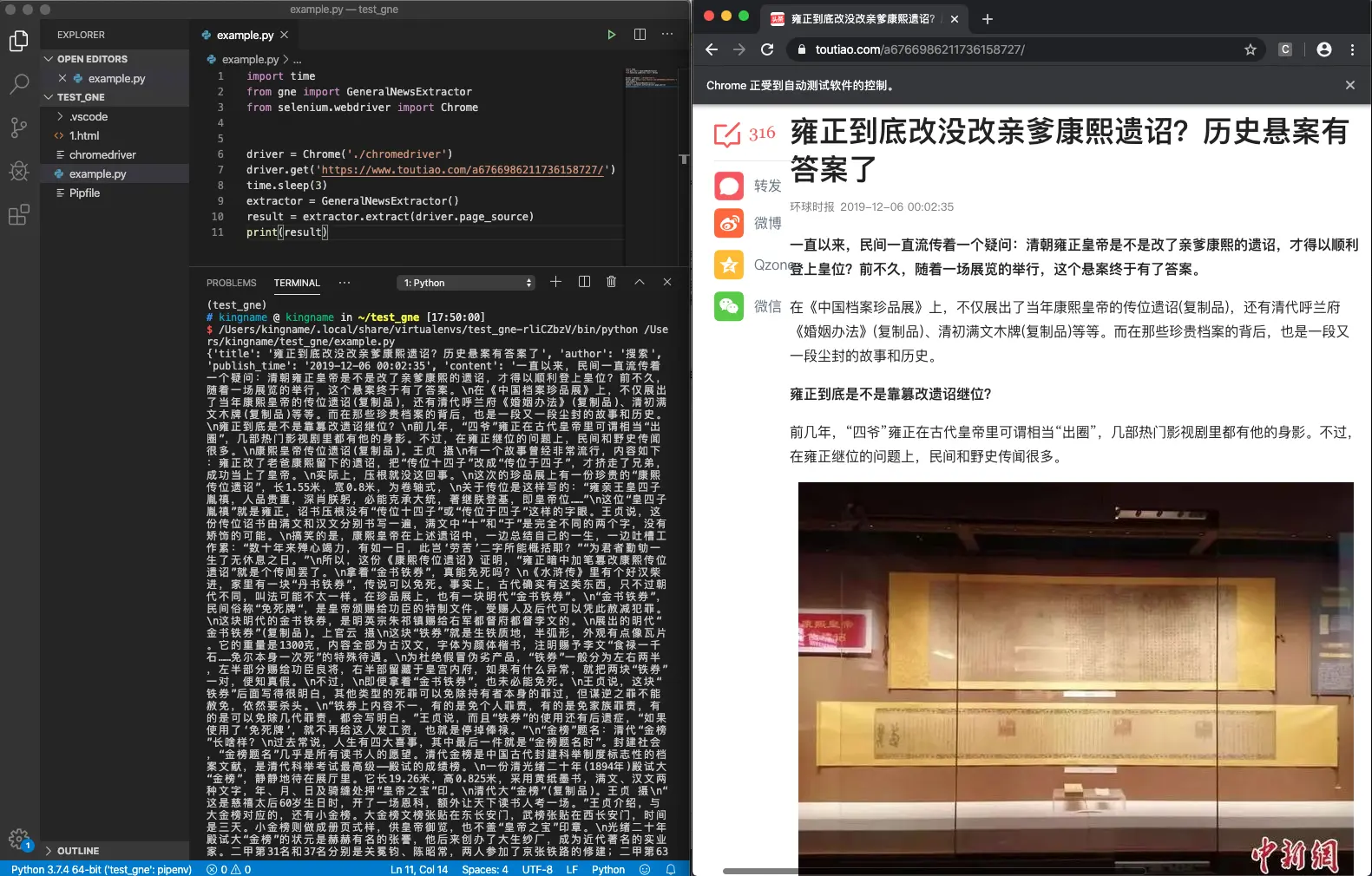The image size is (1372, 876).
Task: Close example.py in Open Editors list
Action: tap(62, 78)
